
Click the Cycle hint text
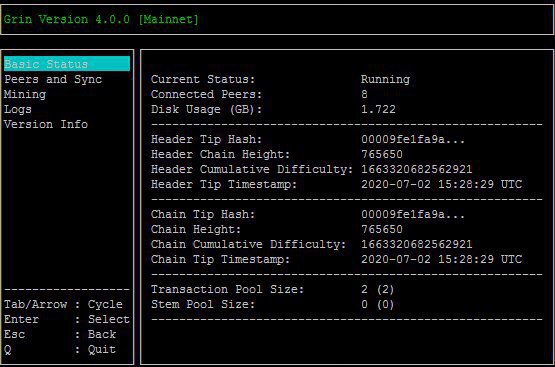coord(105,304)
